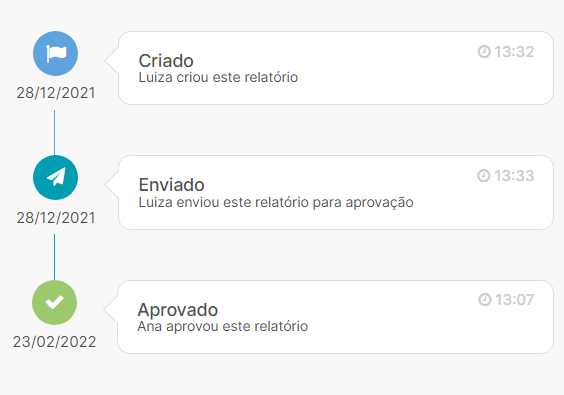Click the clock icon beside 13:33
564x395 pixels.
pos(484,176)
